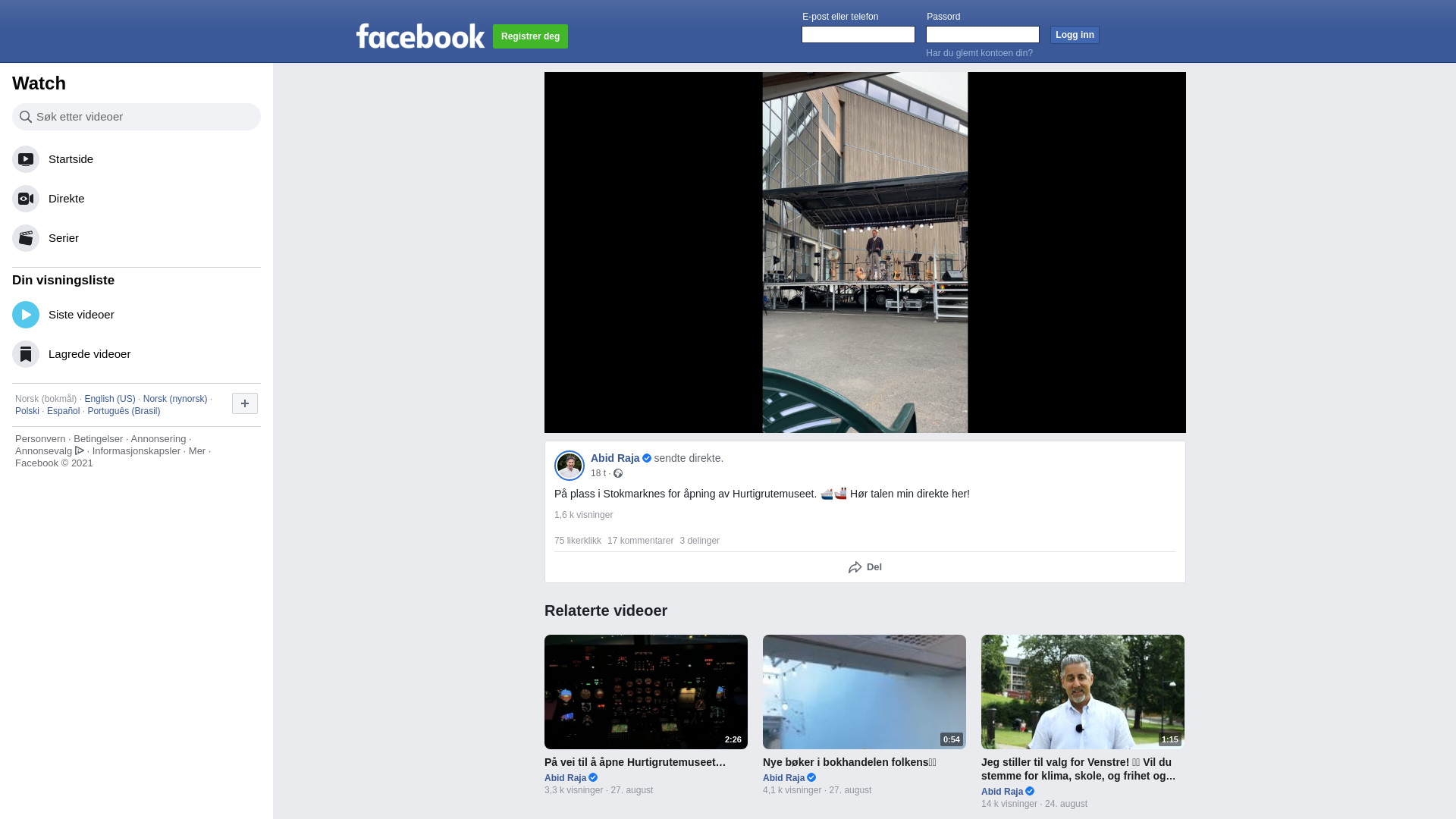1456x819 pixels.
Task: Click the Del share button
Action: pyautogui.click(x=865, y=567)
